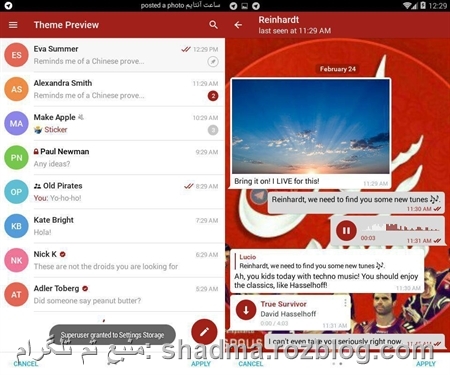
Task: Tap the red pencil compose button
Action: point(204,332)
